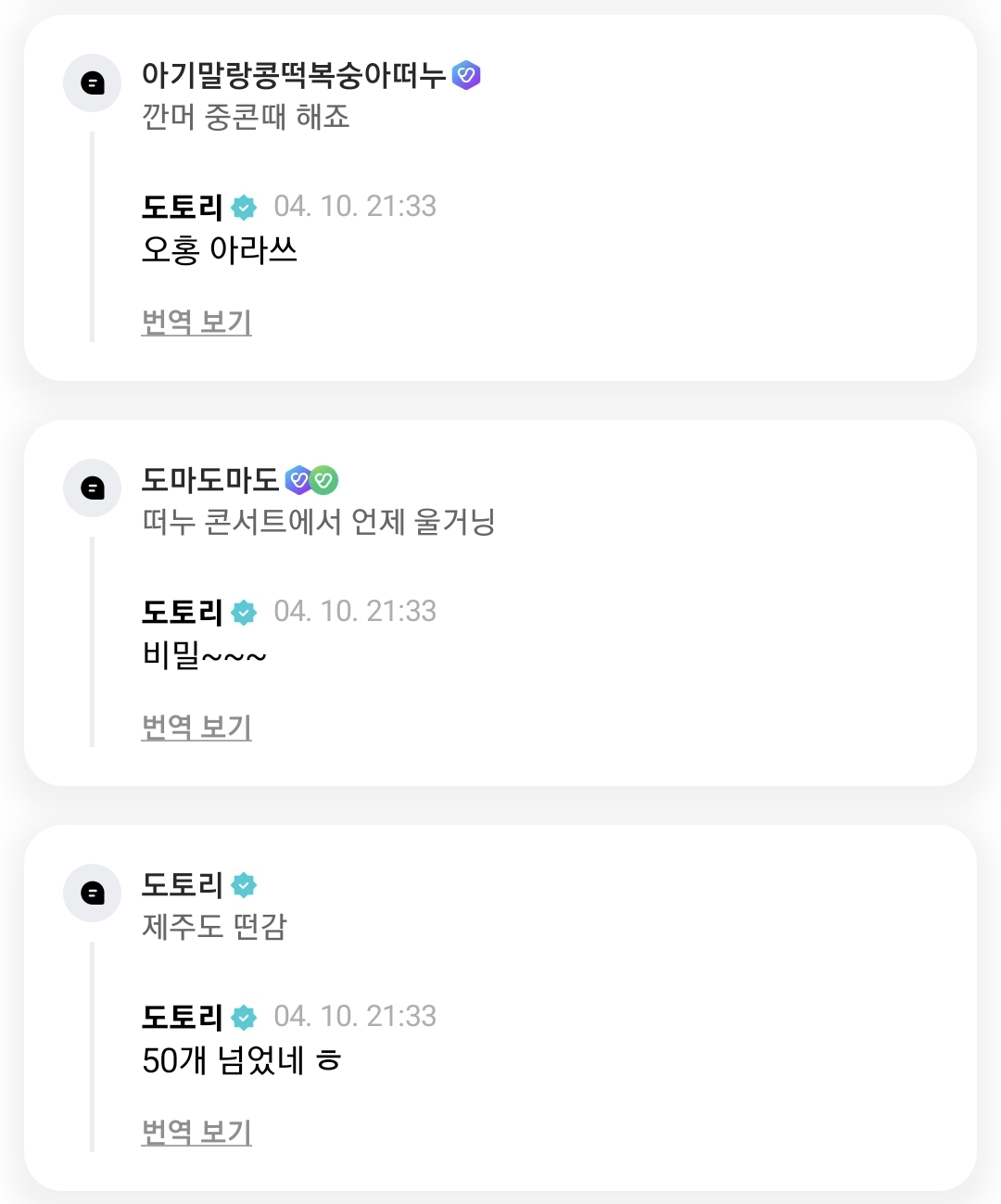Open translation under 오홍 아라쓰 reply
The width and height of the screenshot is (1001, 1204).
196,323
